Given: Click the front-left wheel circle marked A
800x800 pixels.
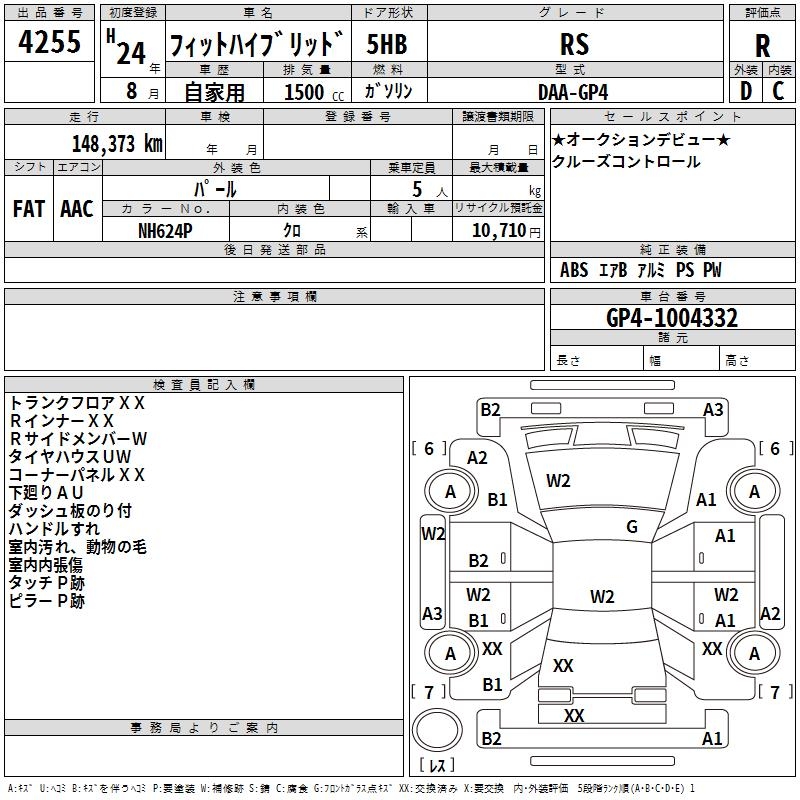Looking at the screenshot, I should point(450,491).
